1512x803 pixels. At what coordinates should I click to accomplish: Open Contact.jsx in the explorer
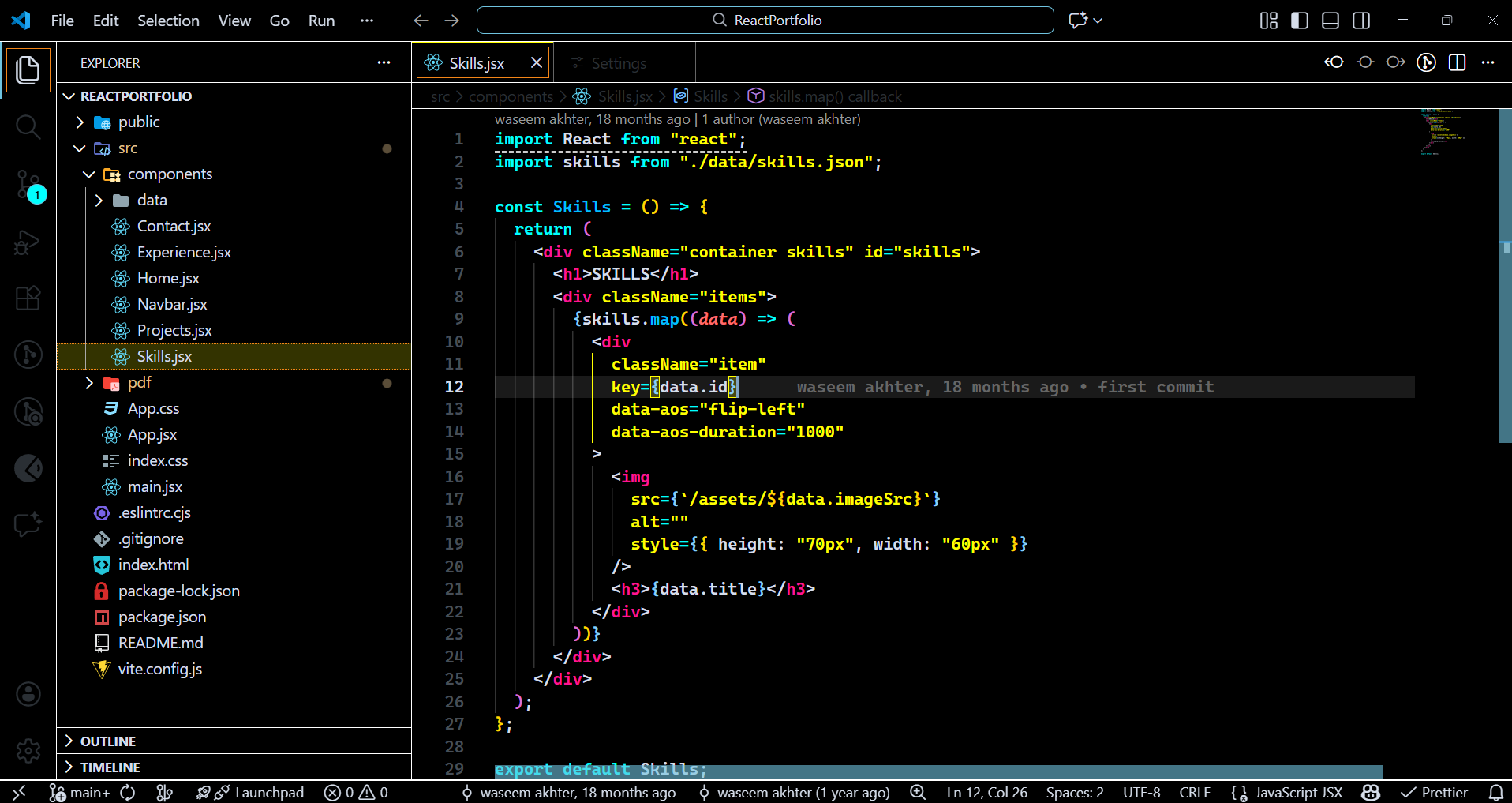pos(234,227)
